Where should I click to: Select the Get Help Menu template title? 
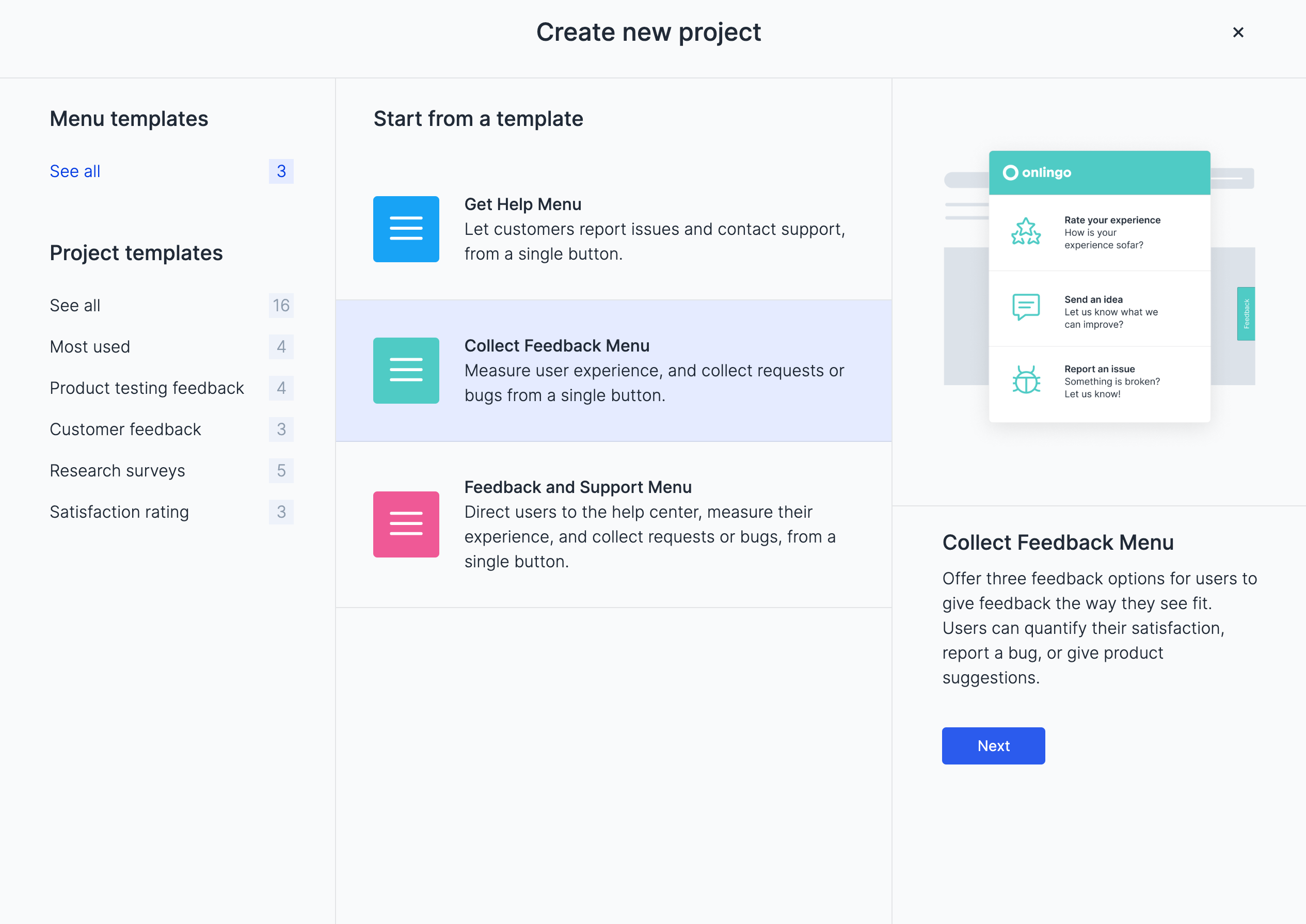pos(522,204)
